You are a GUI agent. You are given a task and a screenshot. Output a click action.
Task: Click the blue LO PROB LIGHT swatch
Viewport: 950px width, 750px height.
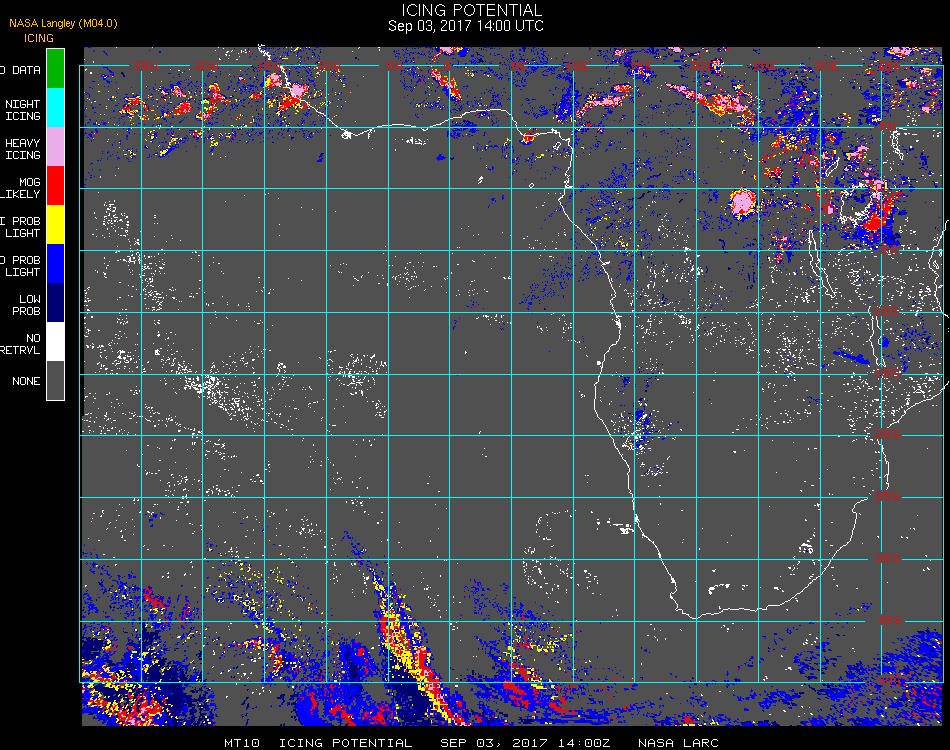[x=55, y=264]
